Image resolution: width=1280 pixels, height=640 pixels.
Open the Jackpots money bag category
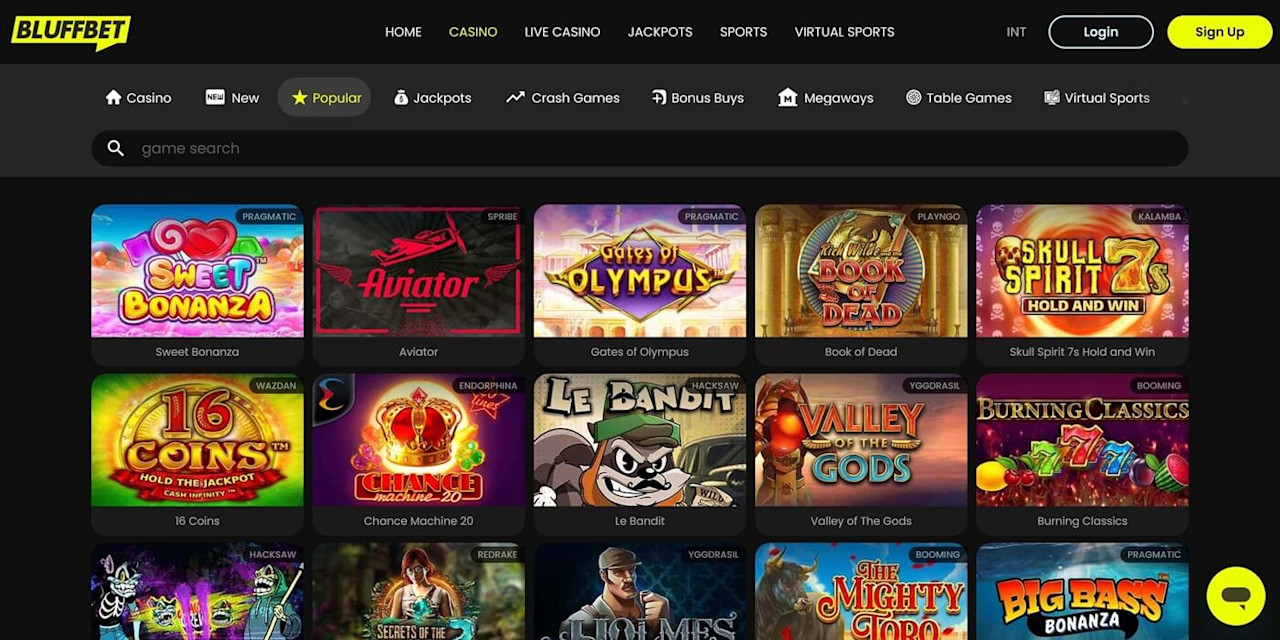coord(401,97)
